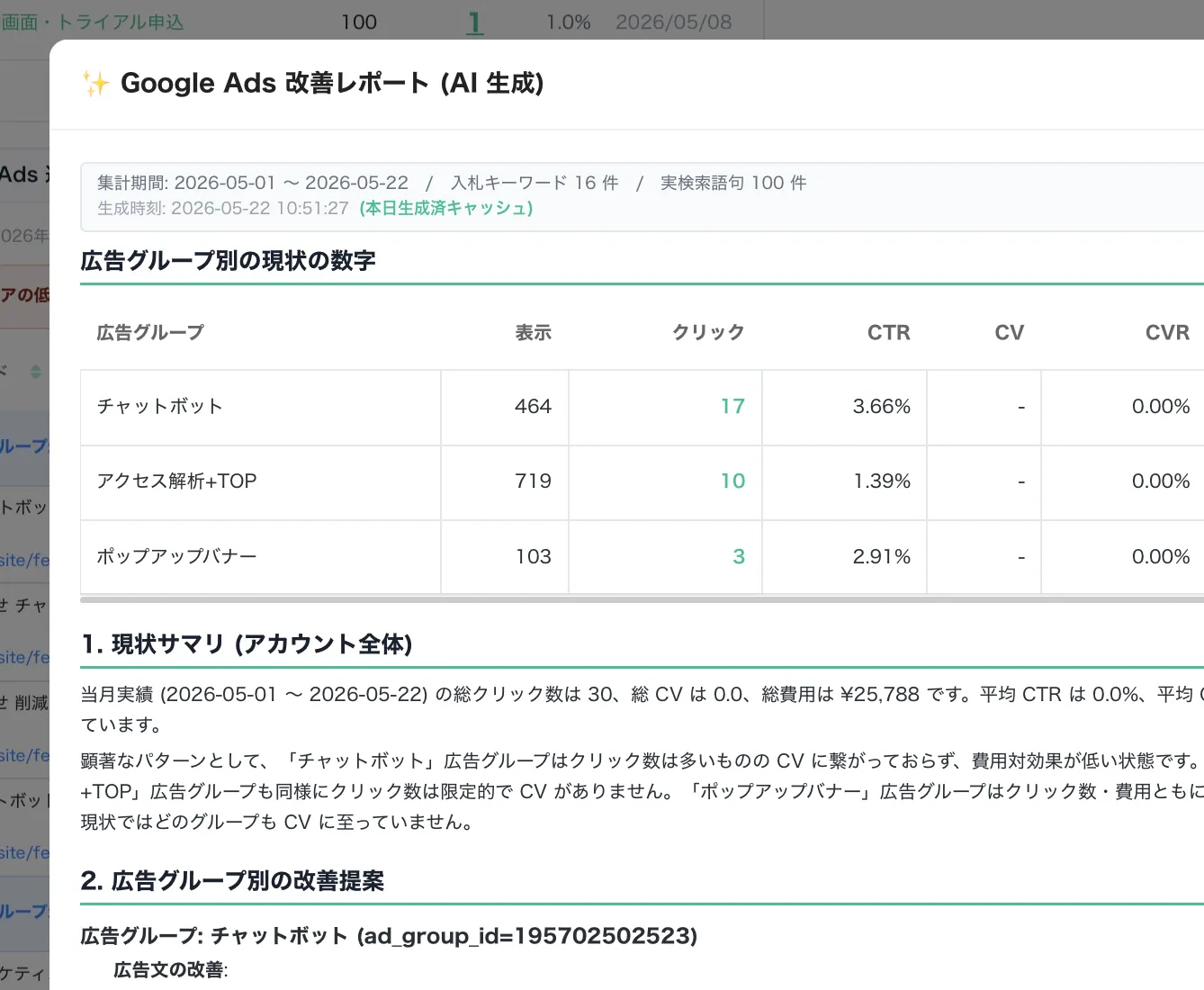
Task: Select the アクセス解析+TOP row name cell
Action: pos(261,482)
